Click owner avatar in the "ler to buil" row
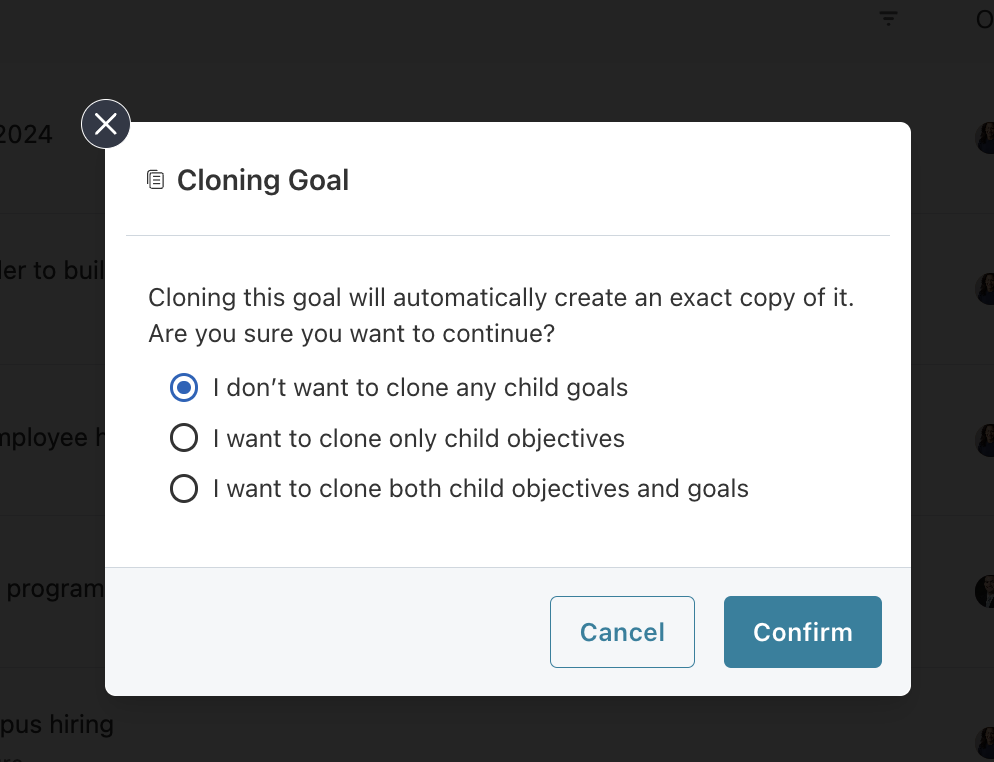994x762 pixels. point(986,288)
